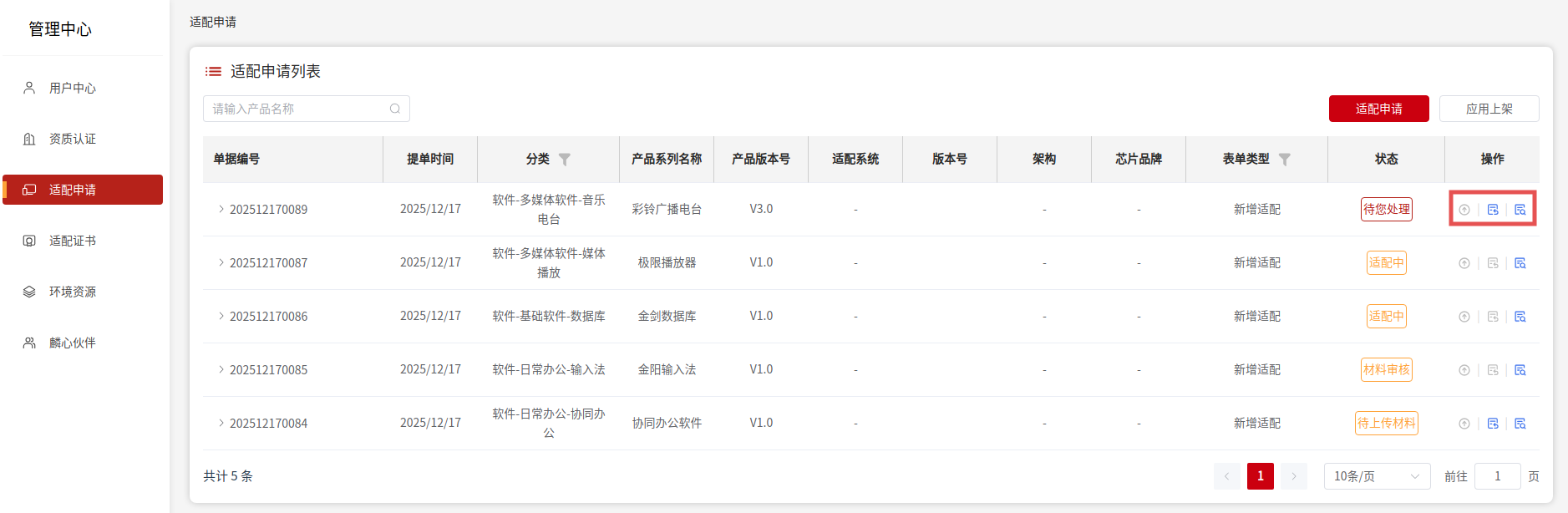Viewport: 1568px width, 513px height.
Task: Click the view-details icon for 极限播放器 row
Action: tap(1520, 263)
